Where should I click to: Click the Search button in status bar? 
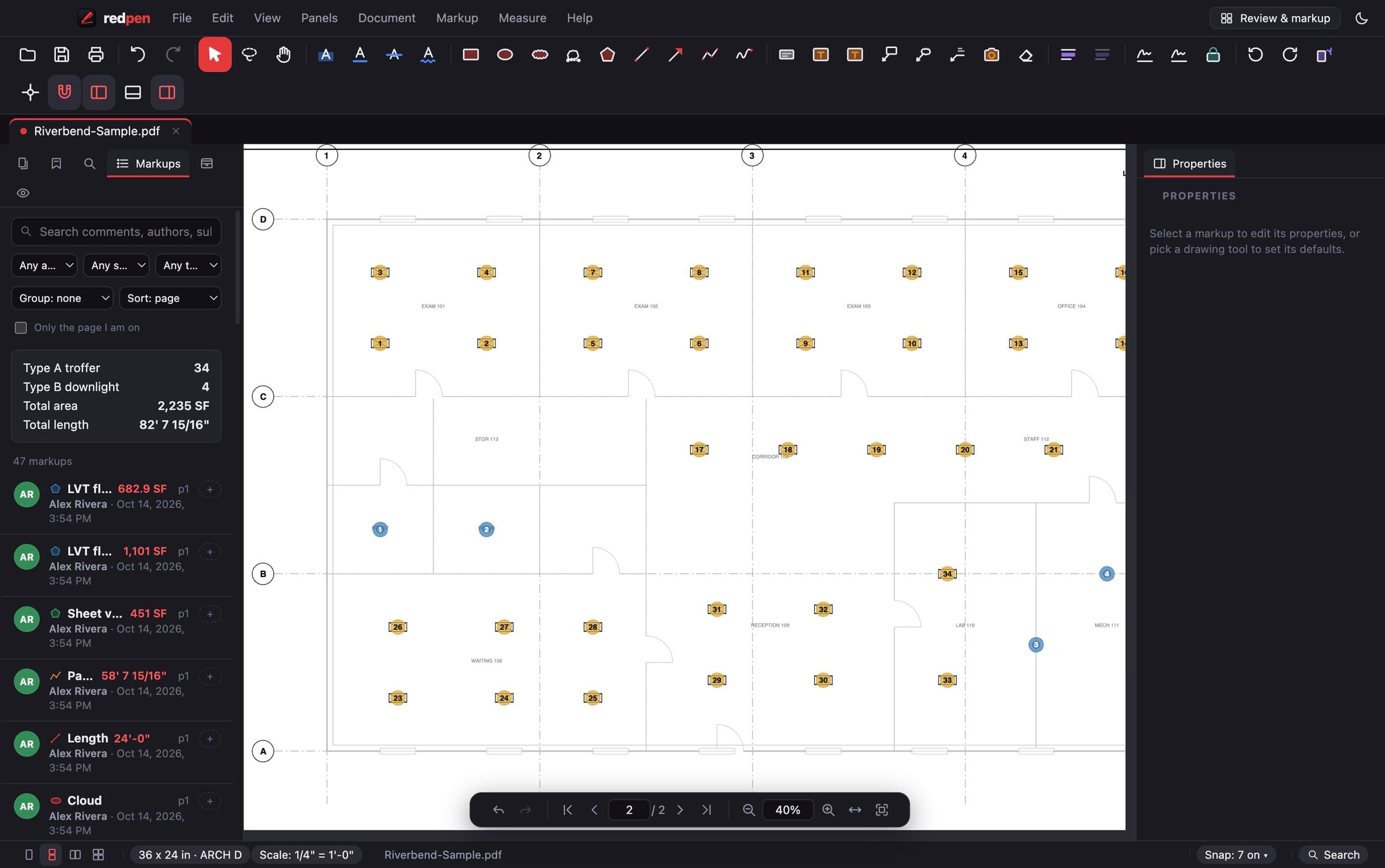1334,855
